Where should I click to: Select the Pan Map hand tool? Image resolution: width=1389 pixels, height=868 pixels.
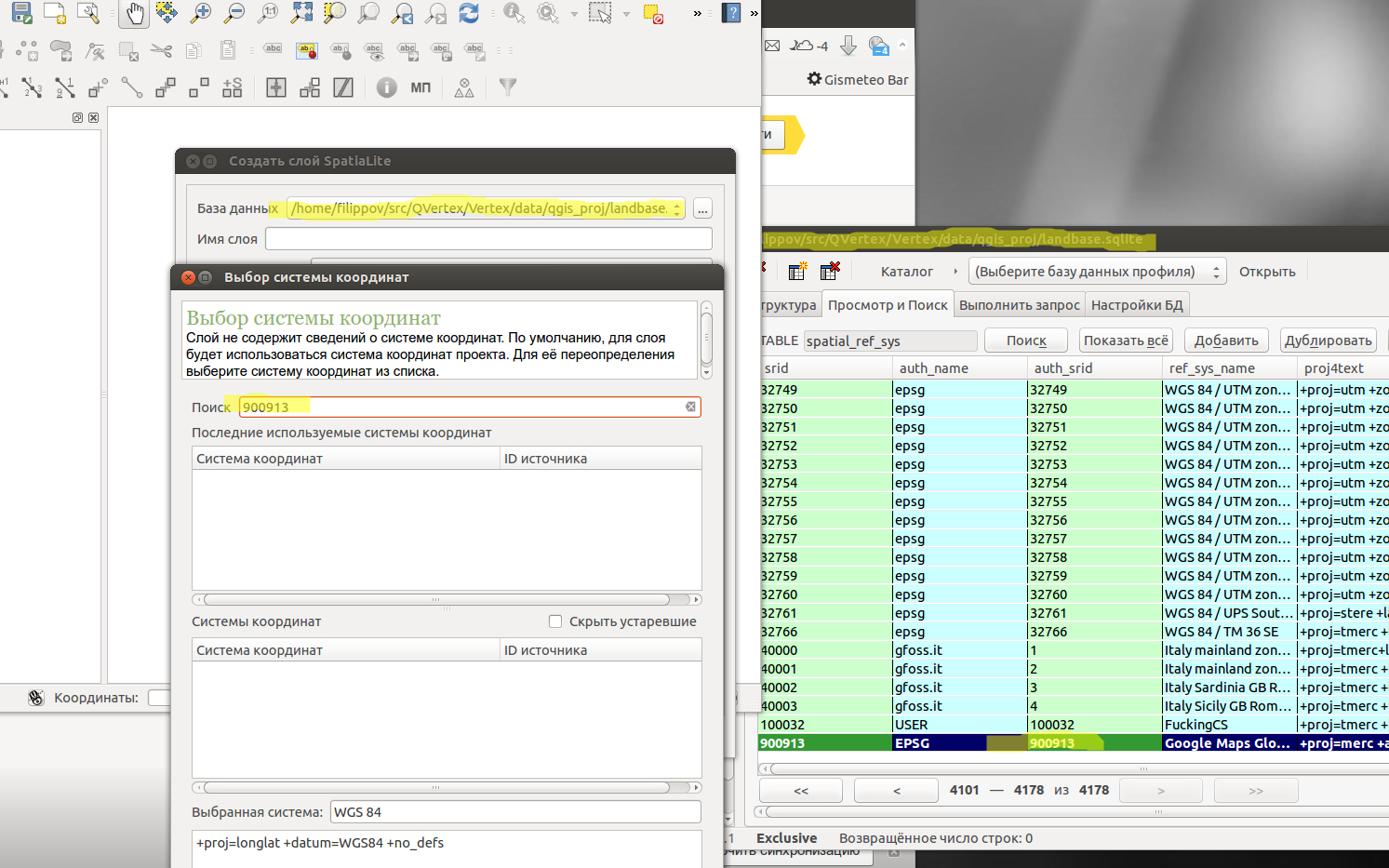(x=134, y=13)
